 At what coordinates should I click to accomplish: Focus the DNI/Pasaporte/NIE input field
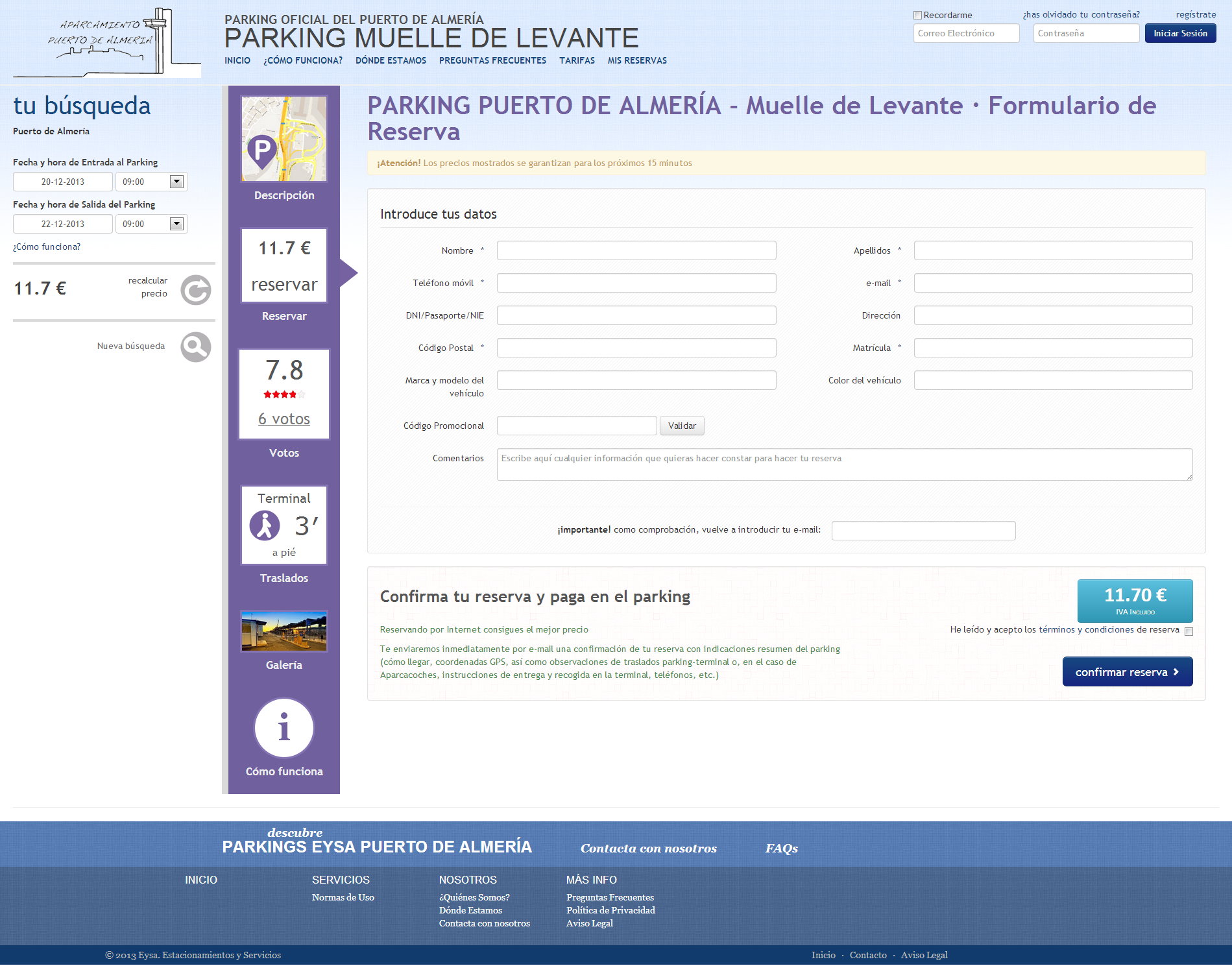636,315
